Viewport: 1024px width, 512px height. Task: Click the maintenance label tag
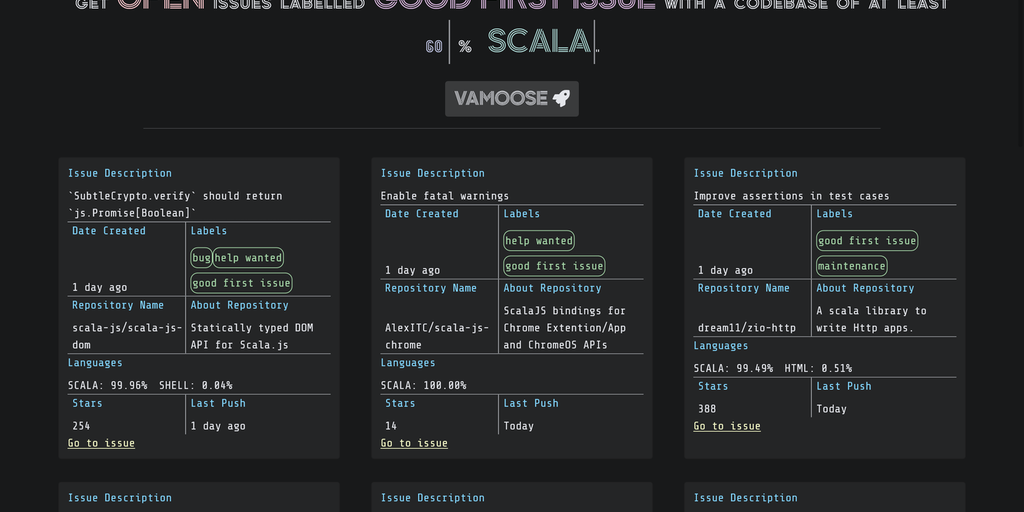coord(852,266)
